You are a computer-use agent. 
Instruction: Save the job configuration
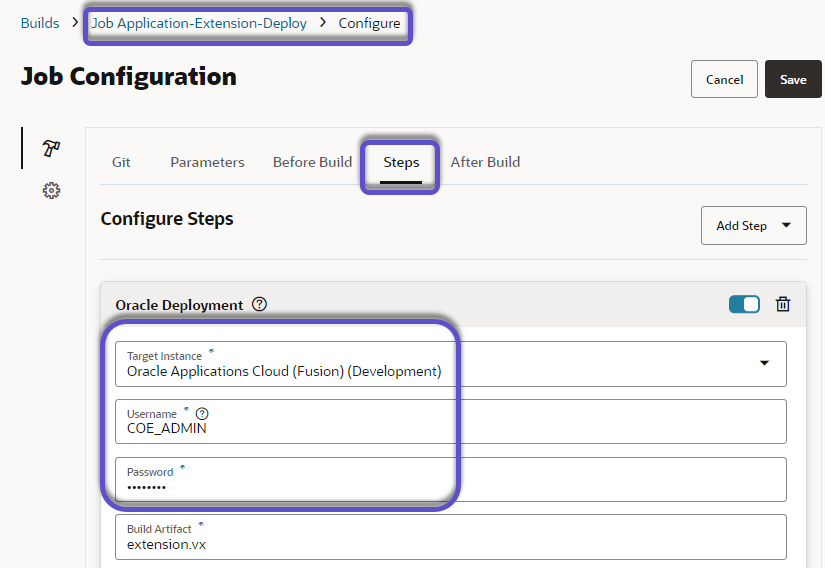[x=793, y=79]
